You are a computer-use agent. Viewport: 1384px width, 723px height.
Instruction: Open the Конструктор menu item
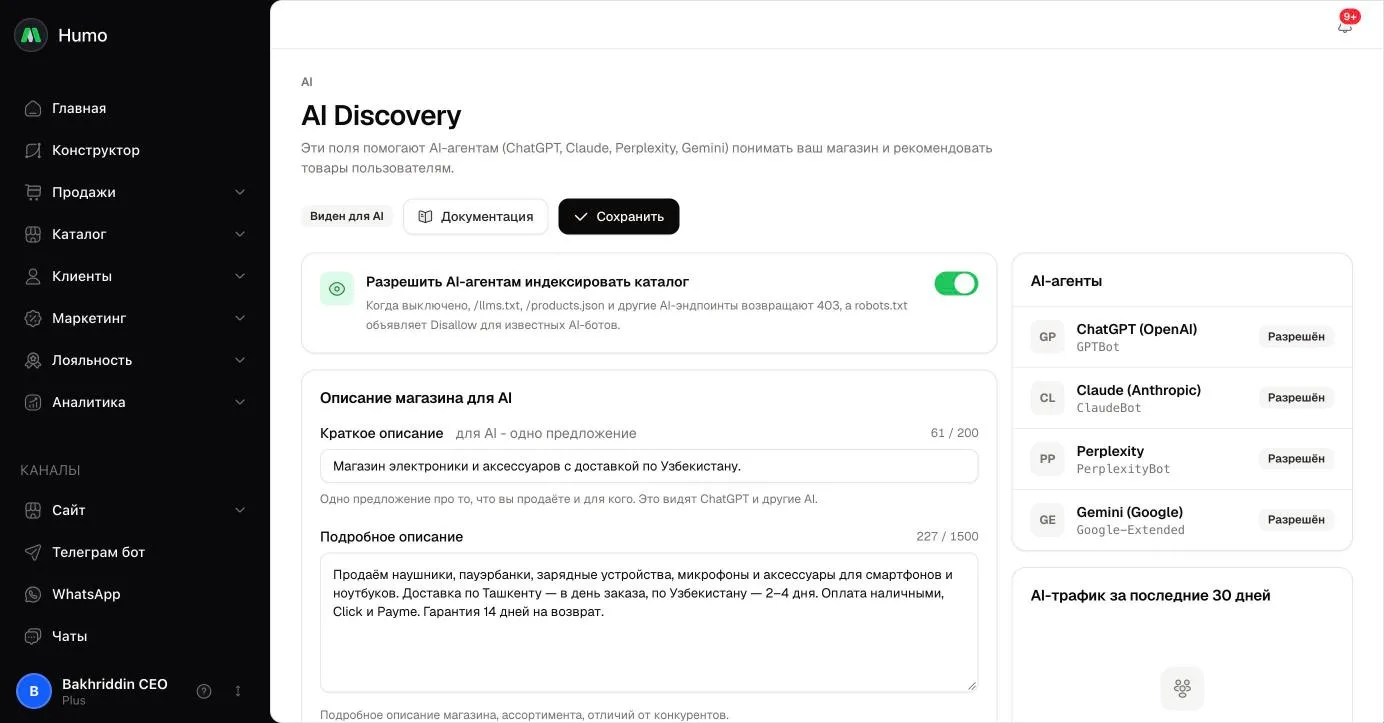[135, 150]
